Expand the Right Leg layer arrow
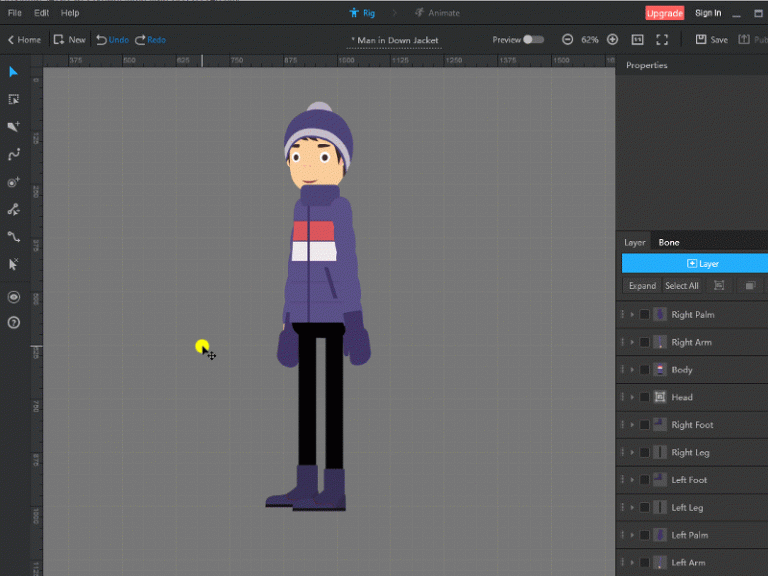768x576 pixels. [632, 453]
